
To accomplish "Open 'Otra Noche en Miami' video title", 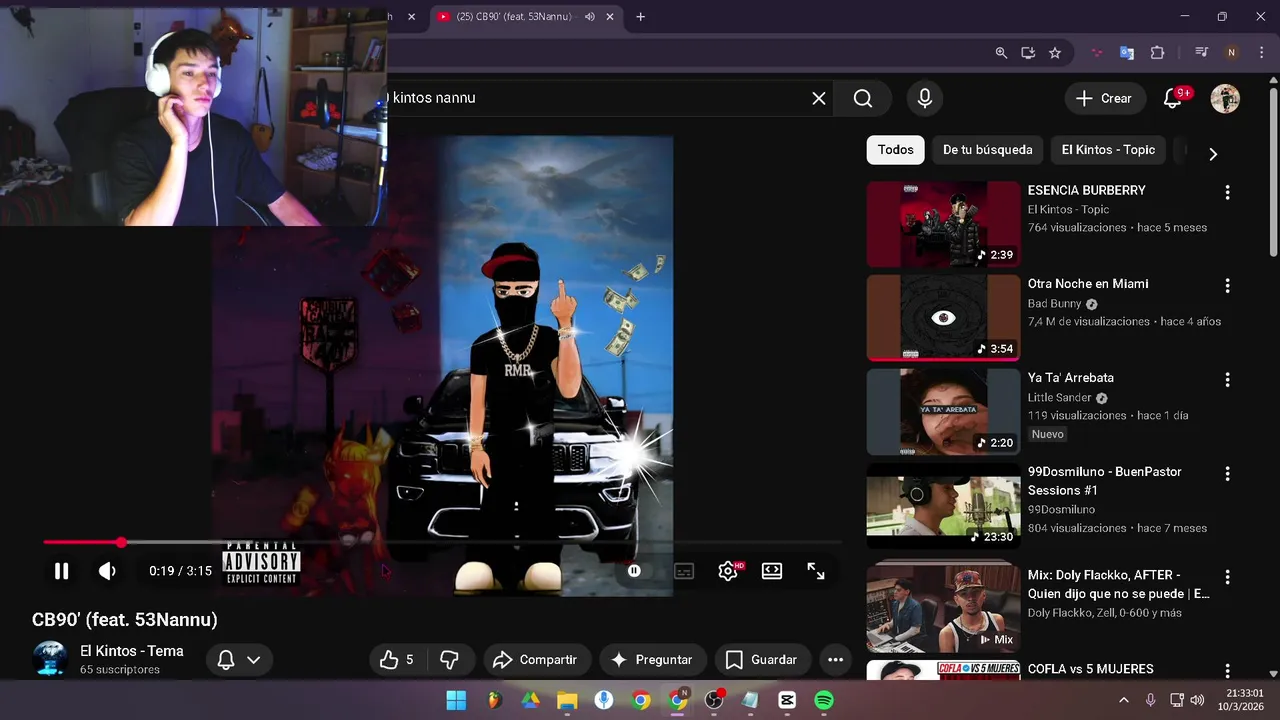I will click(1088, 284).
